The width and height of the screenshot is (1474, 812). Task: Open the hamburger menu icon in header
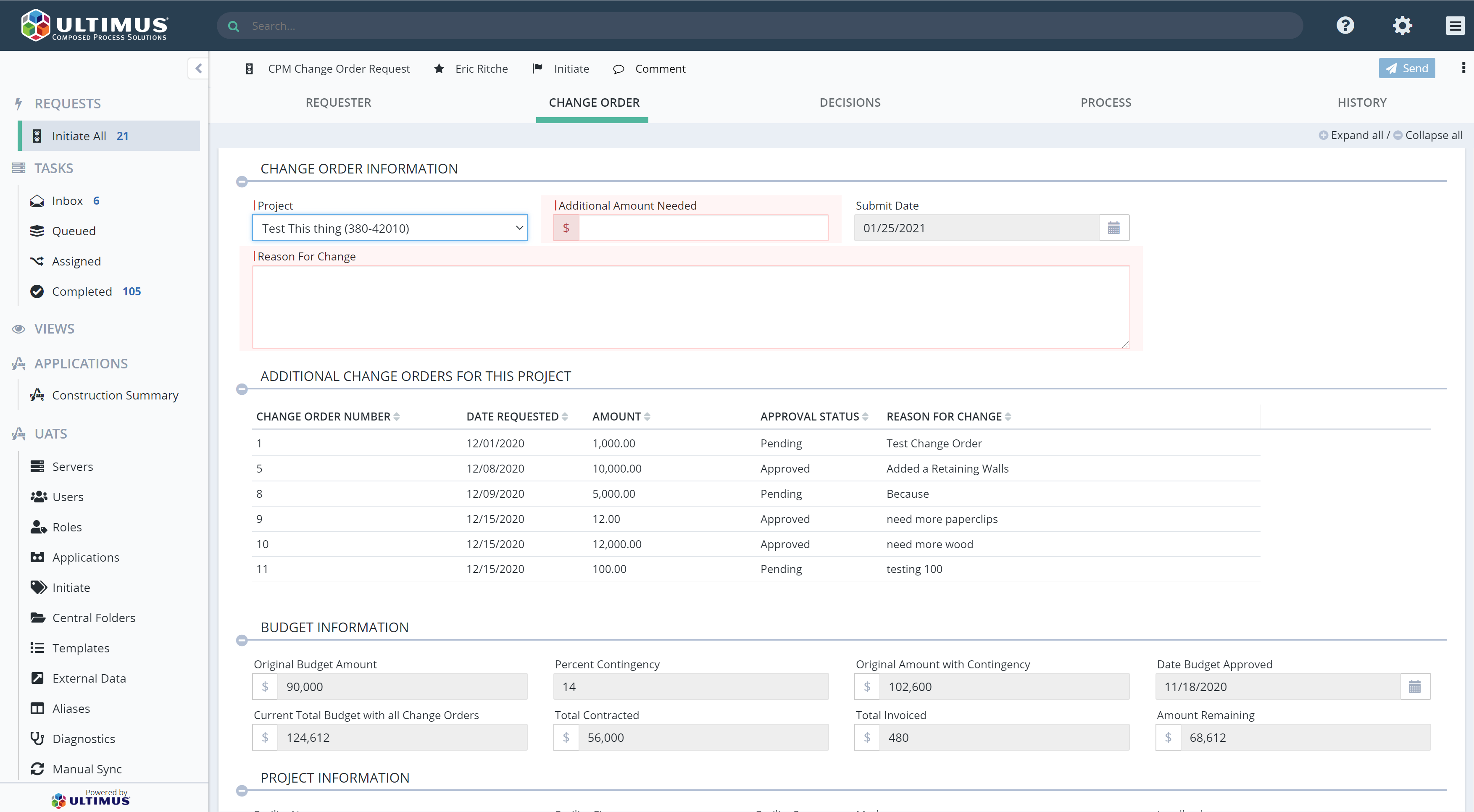tap(1455, 26)
